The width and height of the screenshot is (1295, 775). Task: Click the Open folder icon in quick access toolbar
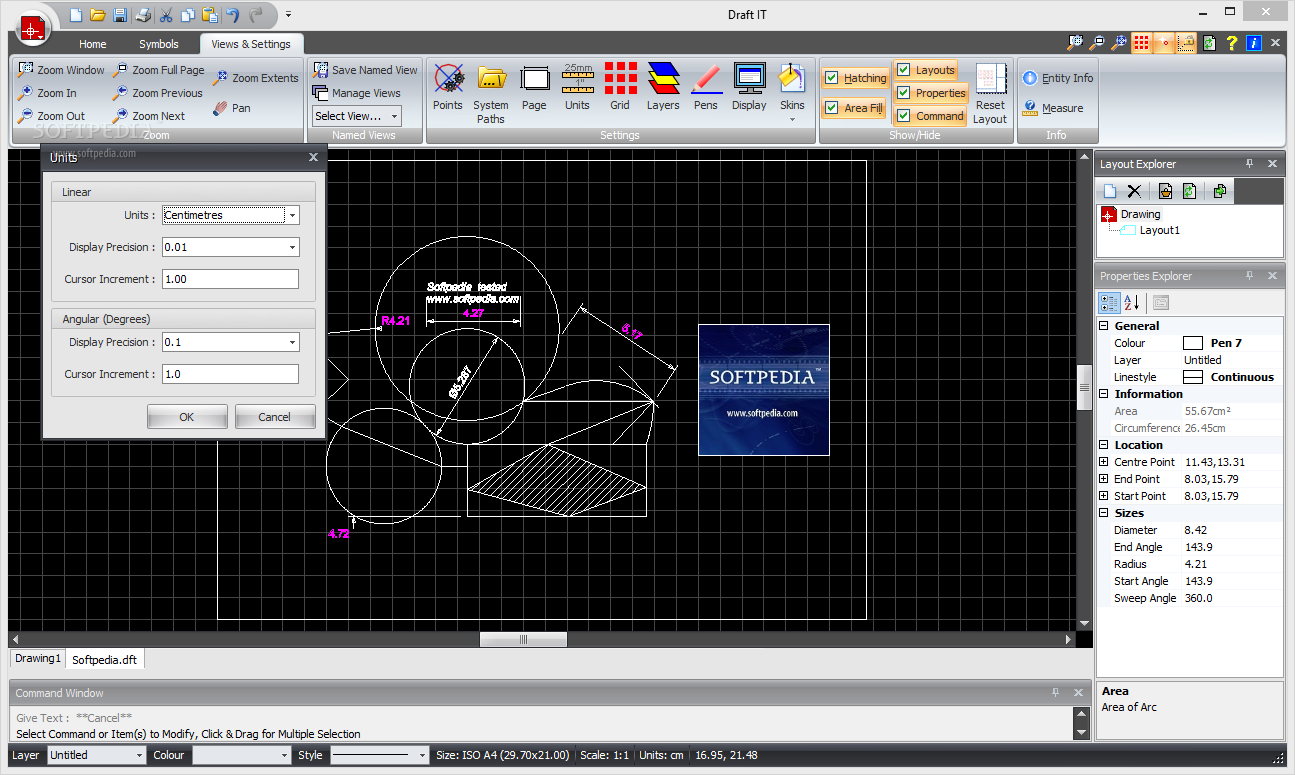pos(98,15)
